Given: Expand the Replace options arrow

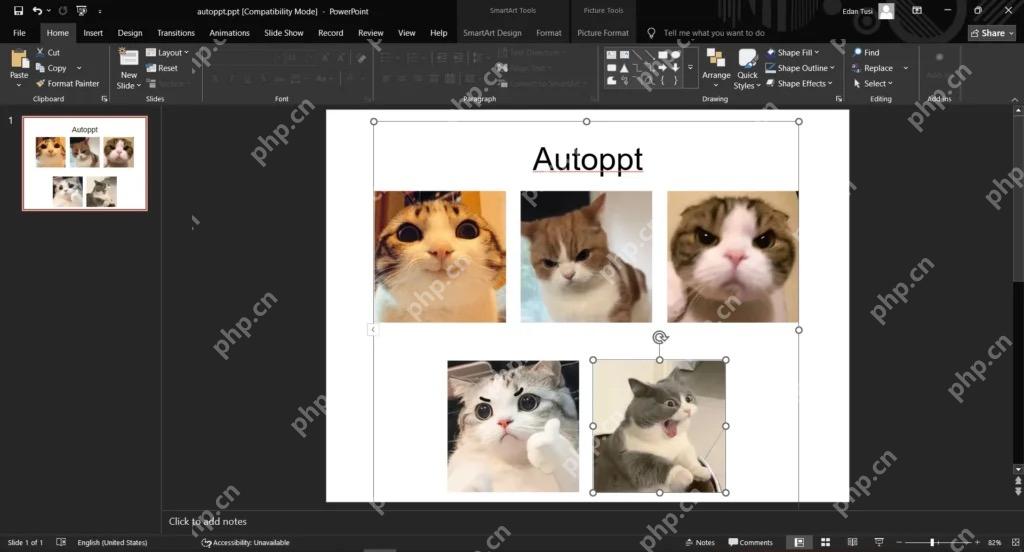Looking at the screenshot, I should point(905,68).
